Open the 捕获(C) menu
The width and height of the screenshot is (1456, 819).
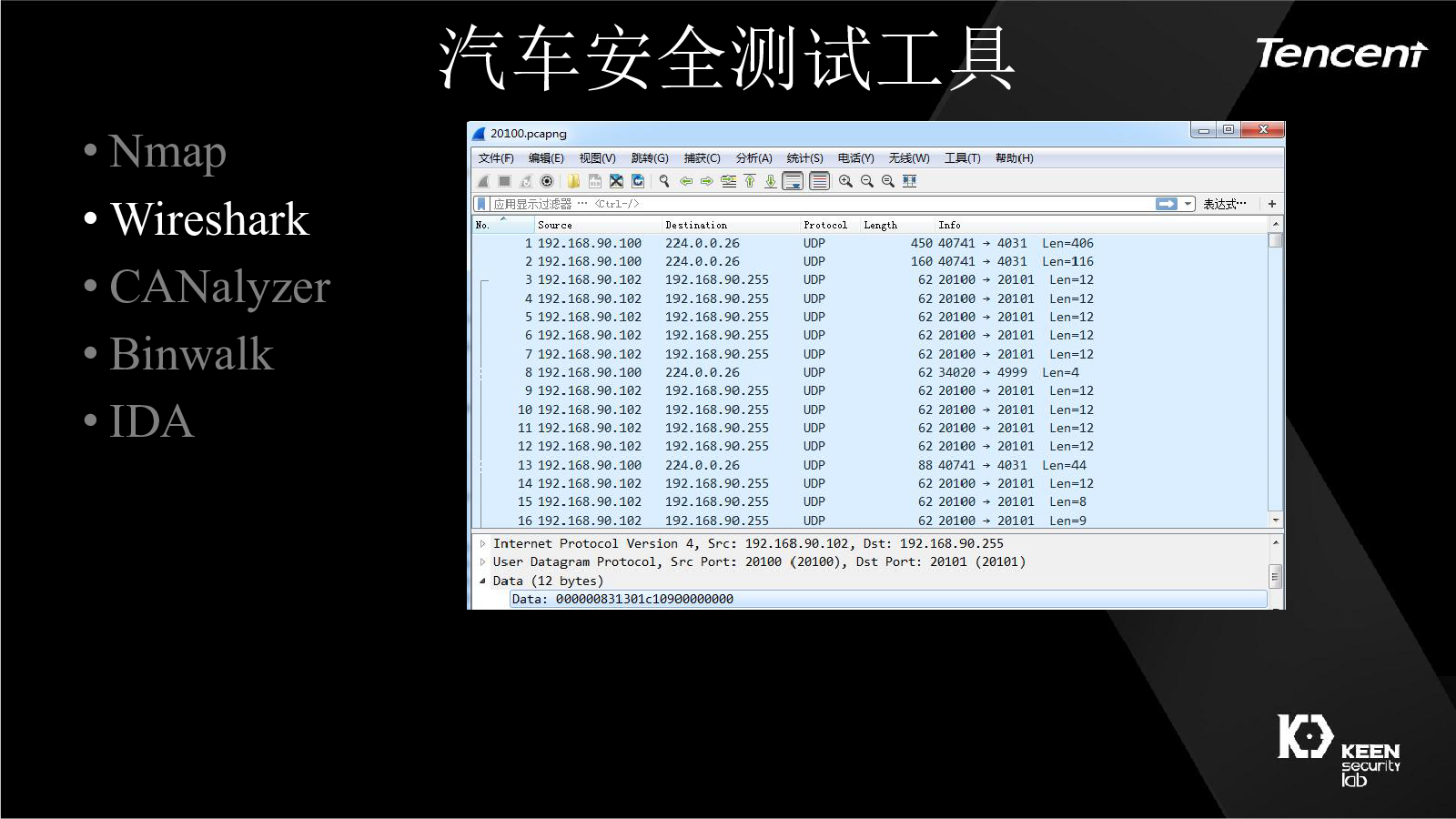702,158
